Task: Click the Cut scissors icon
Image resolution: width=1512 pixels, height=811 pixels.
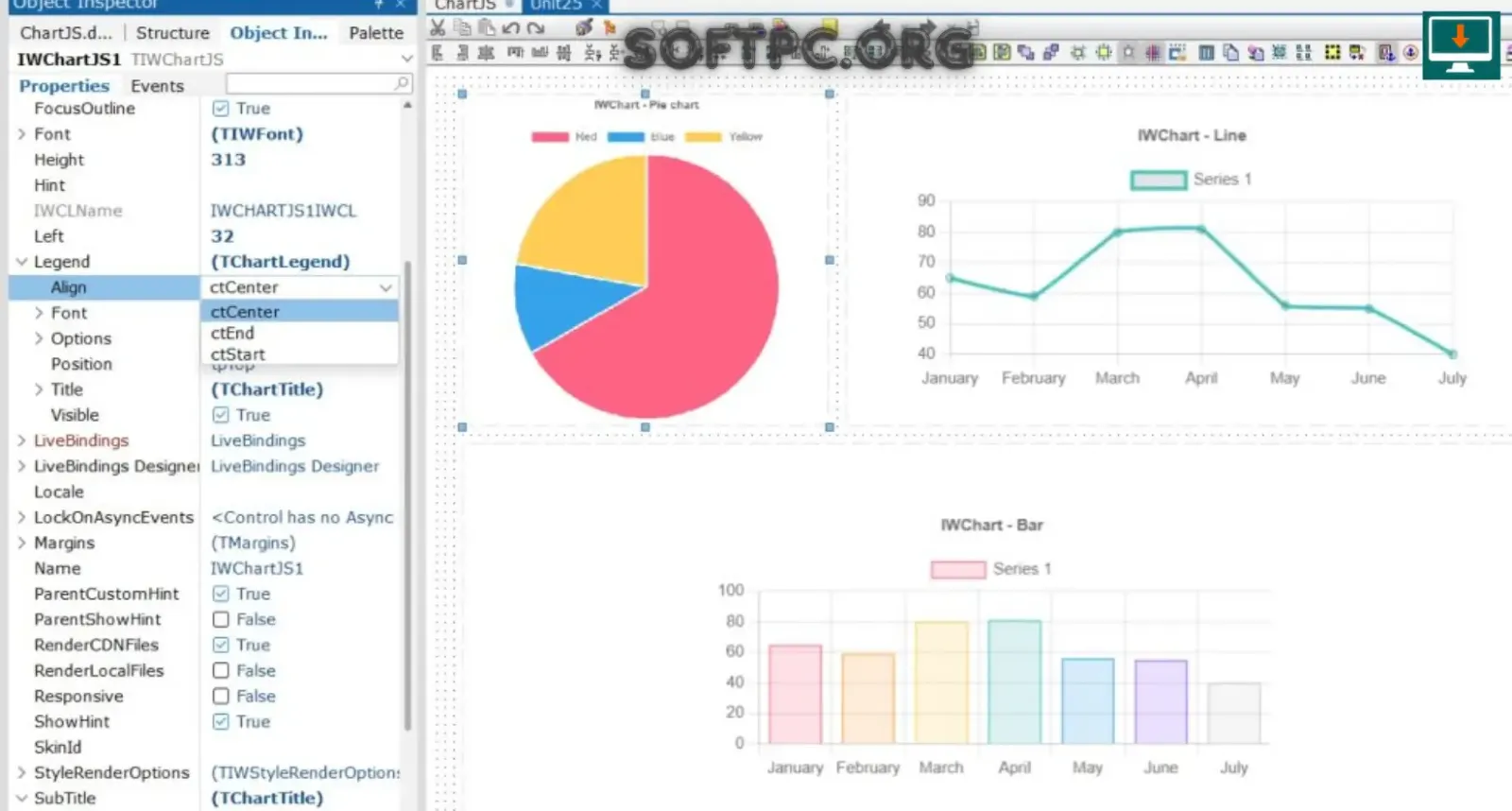Action: pos(438,28)
